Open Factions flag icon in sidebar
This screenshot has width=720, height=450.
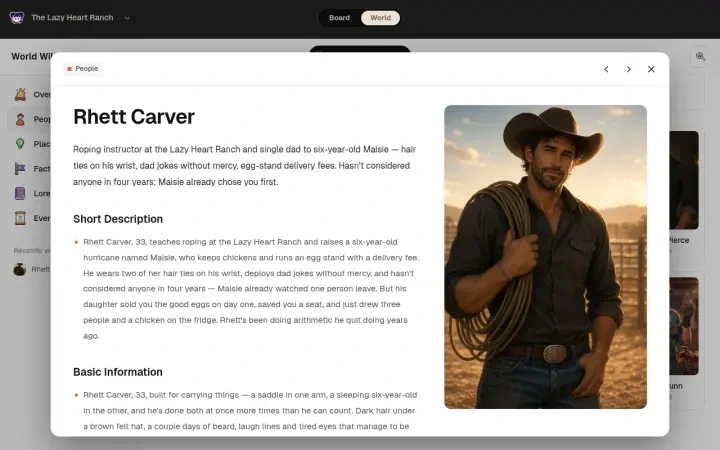(x=20, y=169)
